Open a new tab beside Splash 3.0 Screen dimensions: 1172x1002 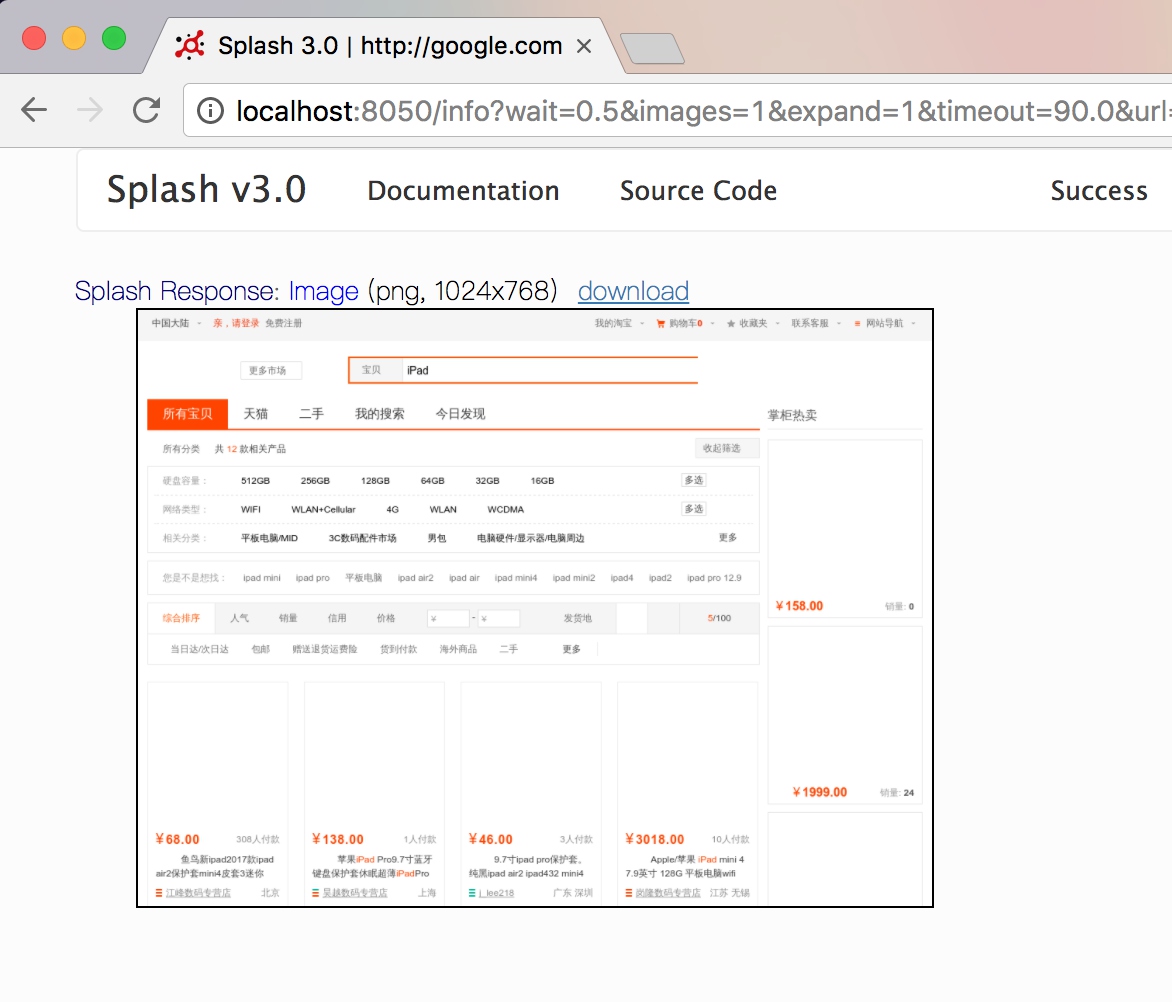point(652,48)
